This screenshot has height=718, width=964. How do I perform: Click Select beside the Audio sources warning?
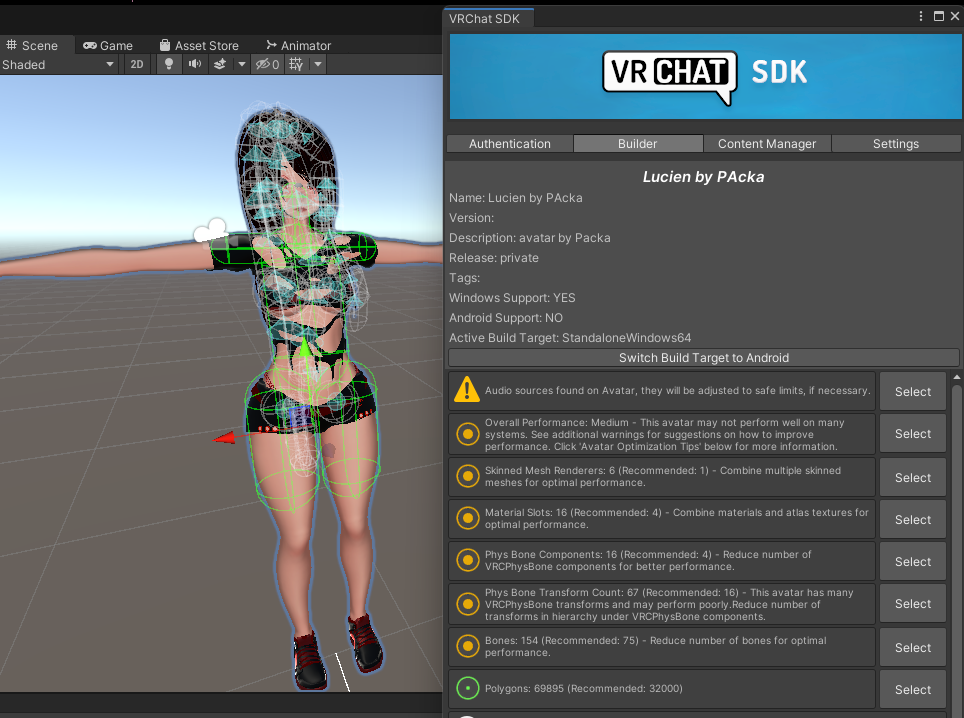913,392
